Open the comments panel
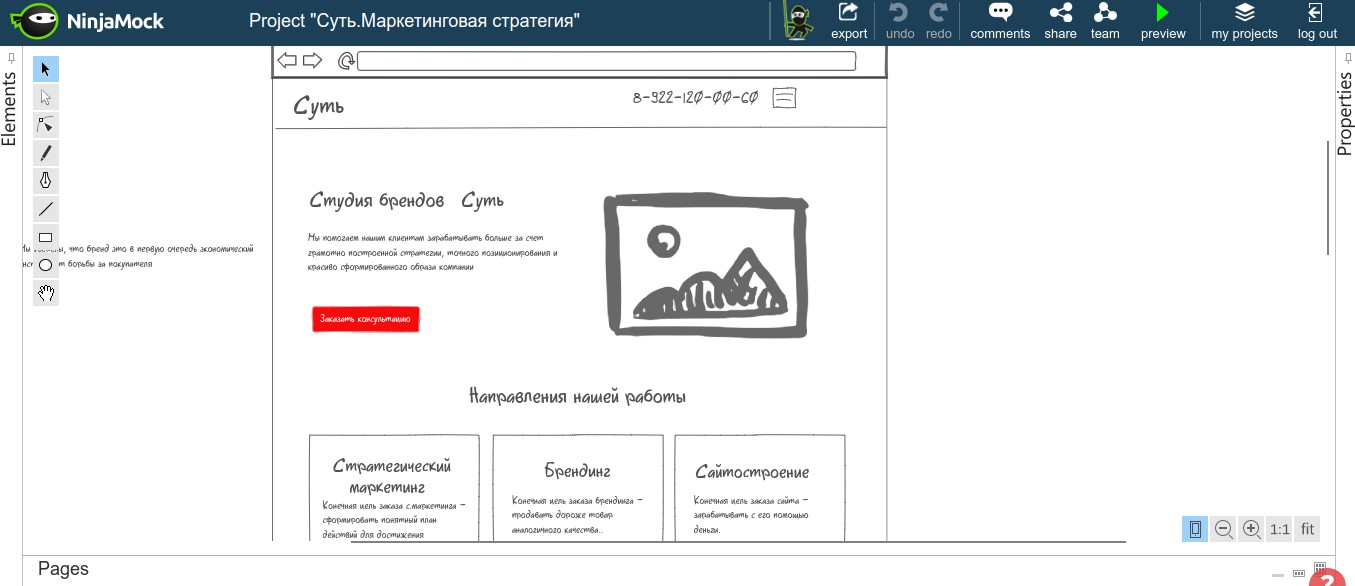1355x586 pixels. tap(1000, 21)
